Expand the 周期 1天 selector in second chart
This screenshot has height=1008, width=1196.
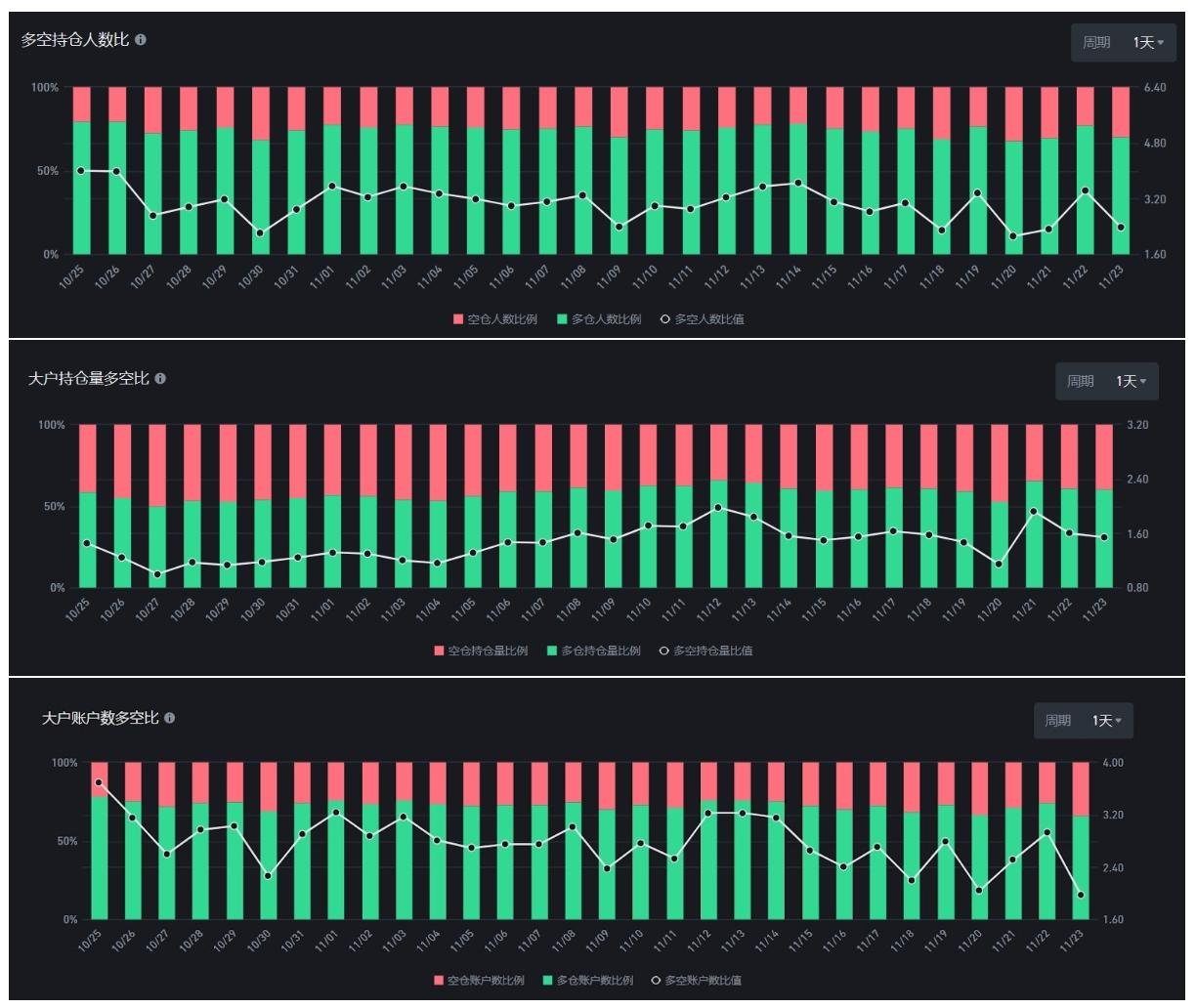(x=1106, y=381)
